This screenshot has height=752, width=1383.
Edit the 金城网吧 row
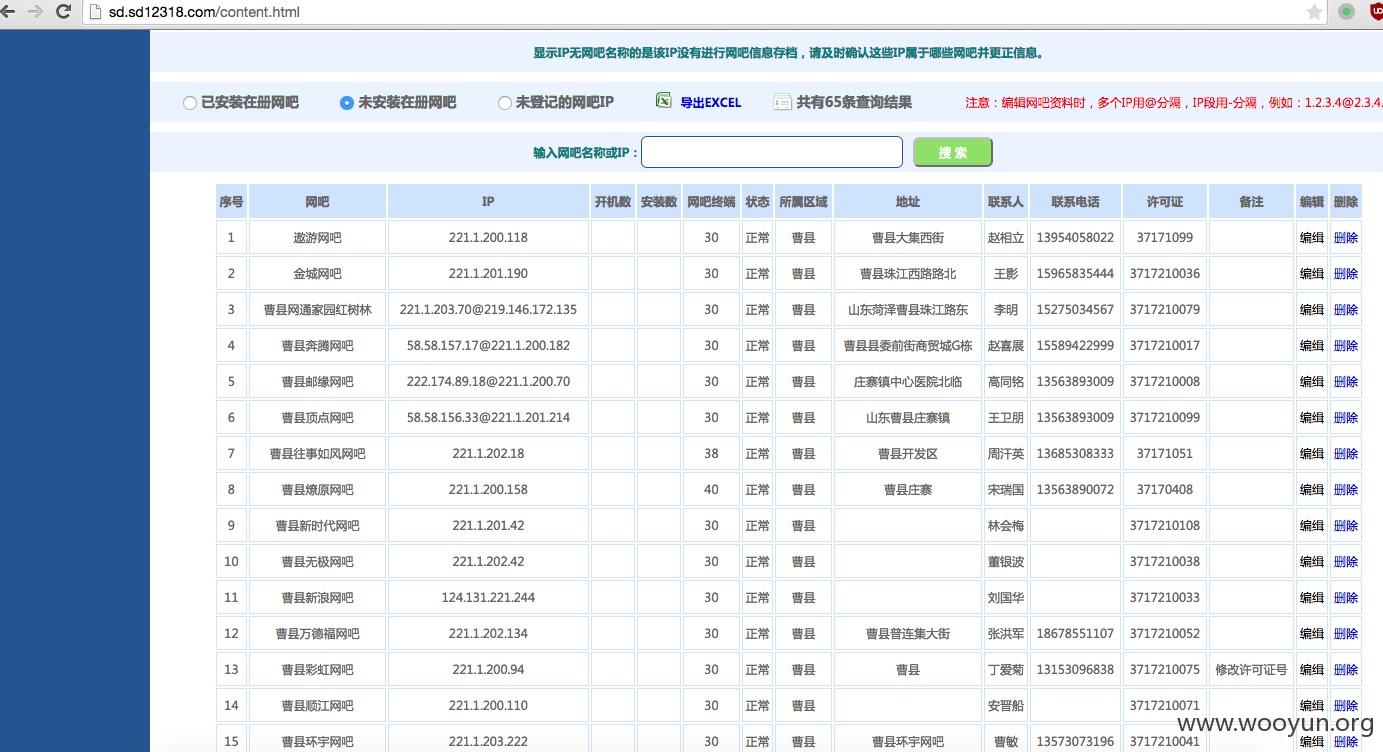tap(1312, 274)
